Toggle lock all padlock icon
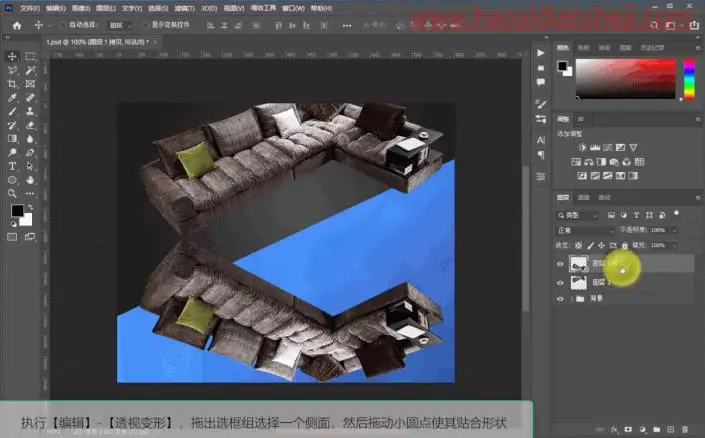 [625, 245]
